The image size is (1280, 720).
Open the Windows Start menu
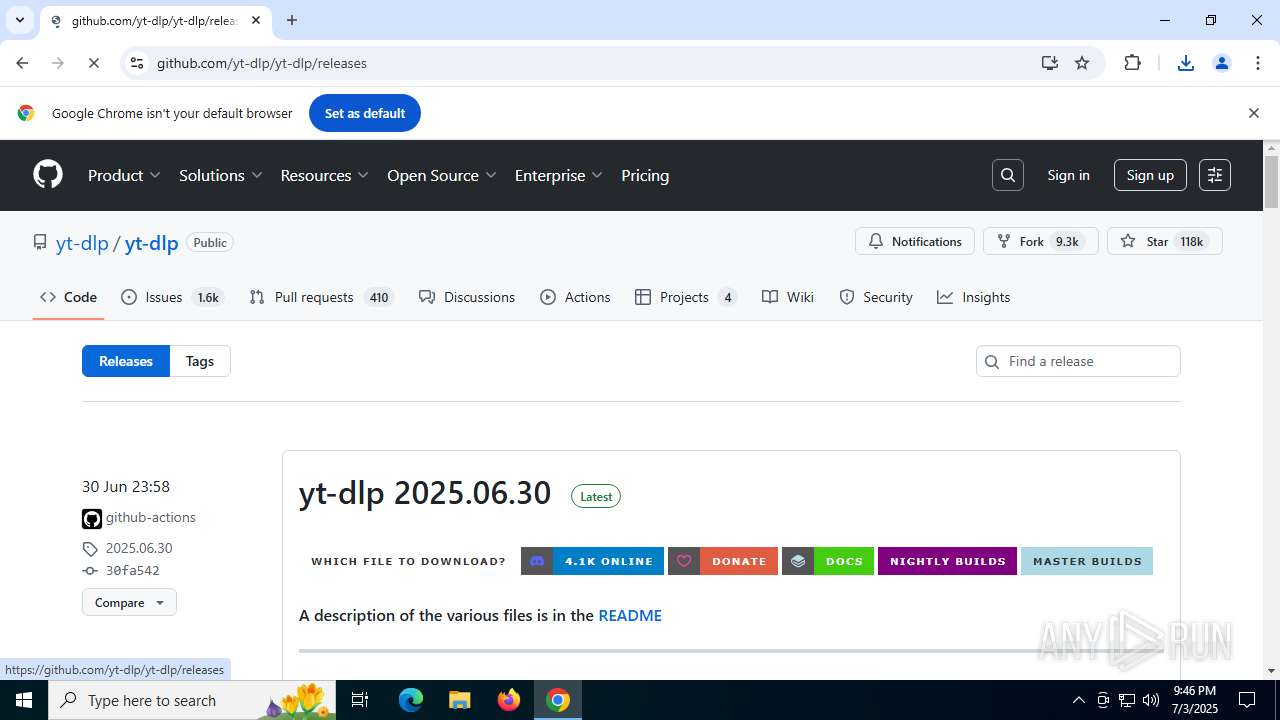(x=24, y=700)
